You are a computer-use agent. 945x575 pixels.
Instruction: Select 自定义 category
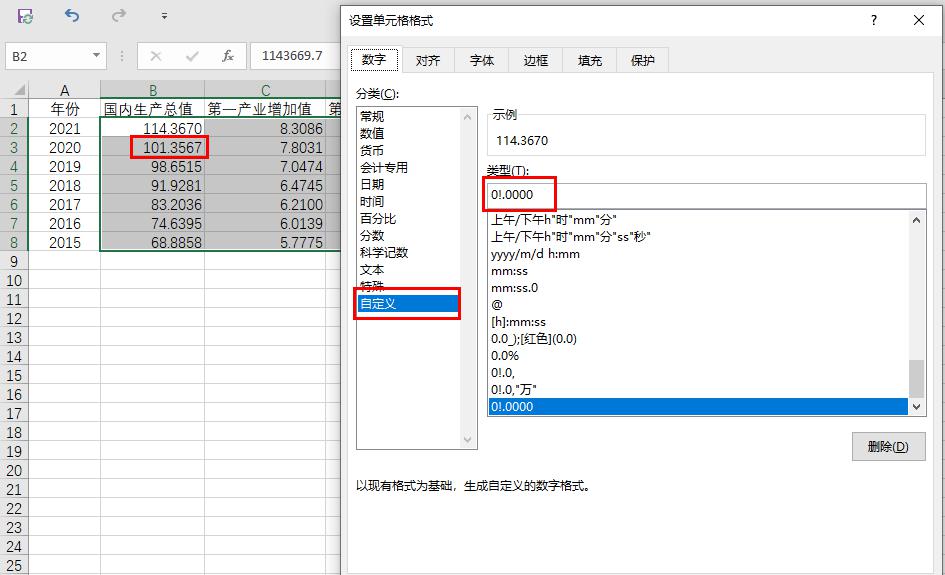[409, 303]
